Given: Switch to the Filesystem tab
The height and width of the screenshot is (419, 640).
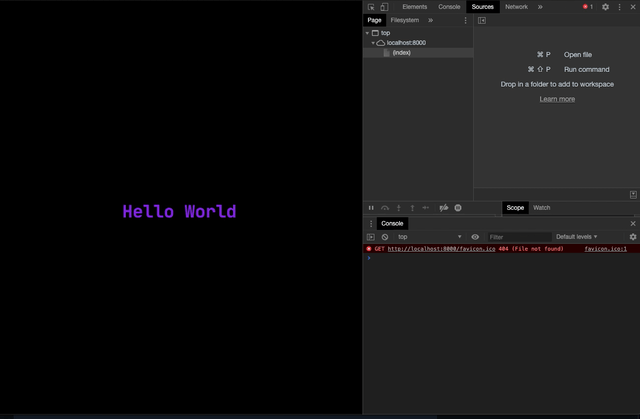Looking at the screenshot, I should pyautogui.click(x=404, y=20).
